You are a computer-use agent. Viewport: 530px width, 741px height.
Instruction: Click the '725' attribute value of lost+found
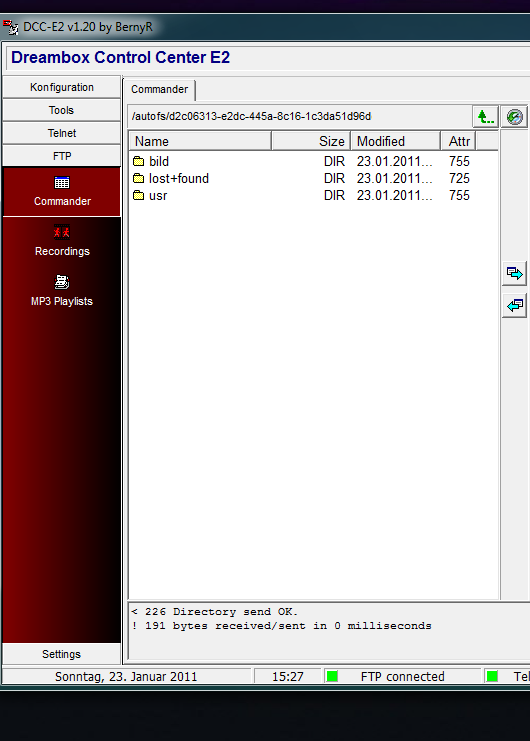coord(459,179)
